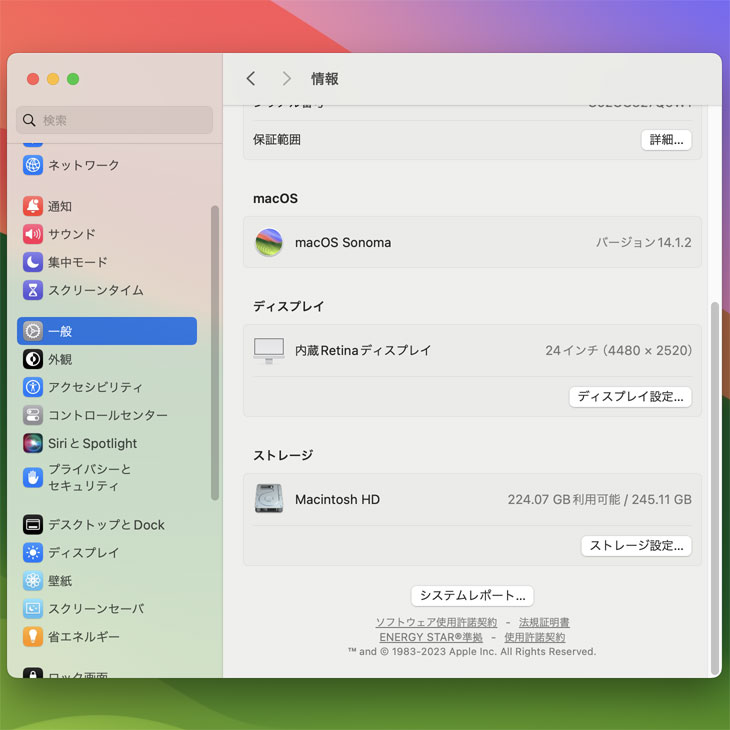Click the 集中モード moon icon
730x730 pixels.
click(x=33, y=262)
